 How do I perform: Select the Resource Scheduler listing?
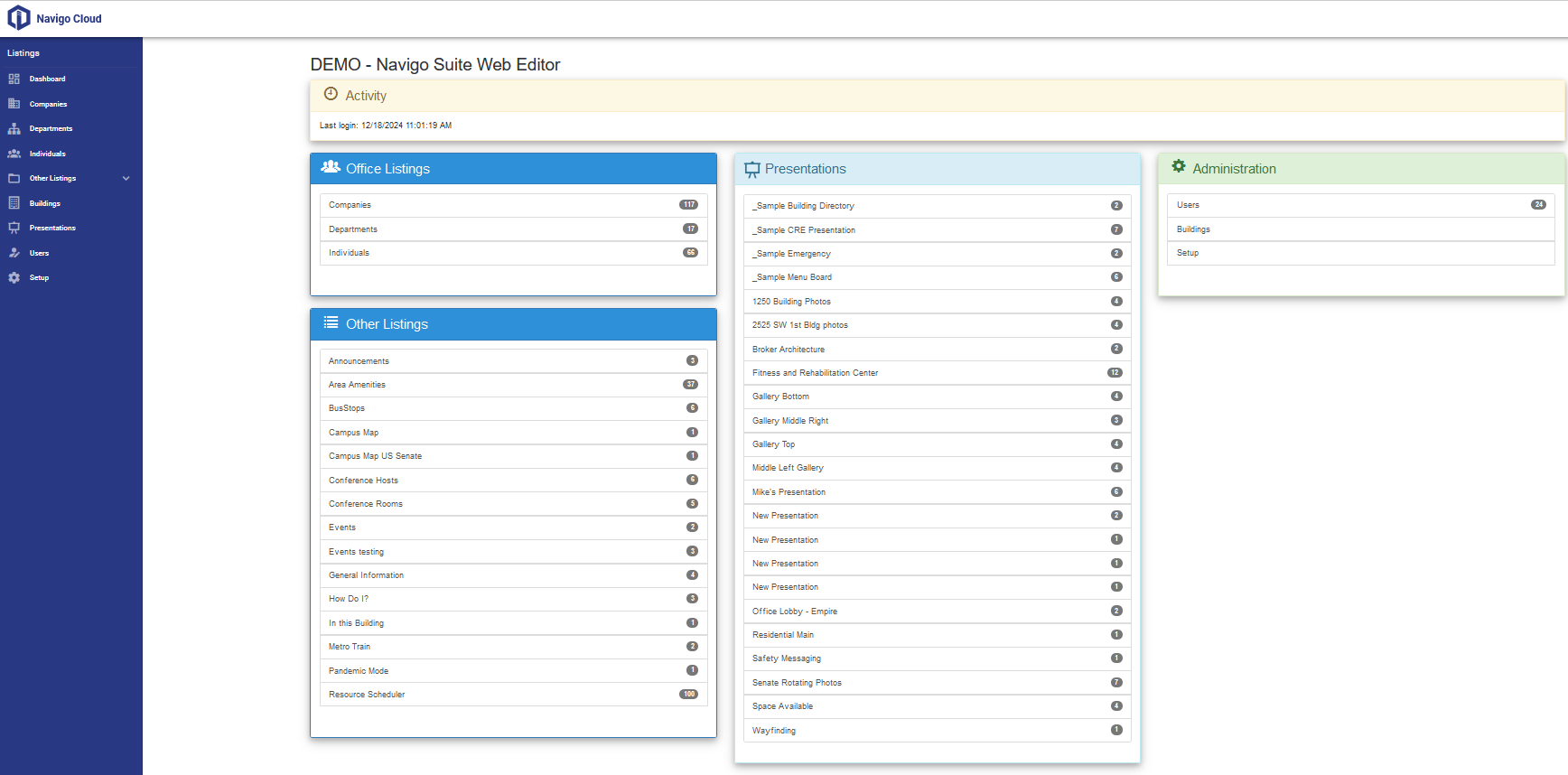[513, 695]
